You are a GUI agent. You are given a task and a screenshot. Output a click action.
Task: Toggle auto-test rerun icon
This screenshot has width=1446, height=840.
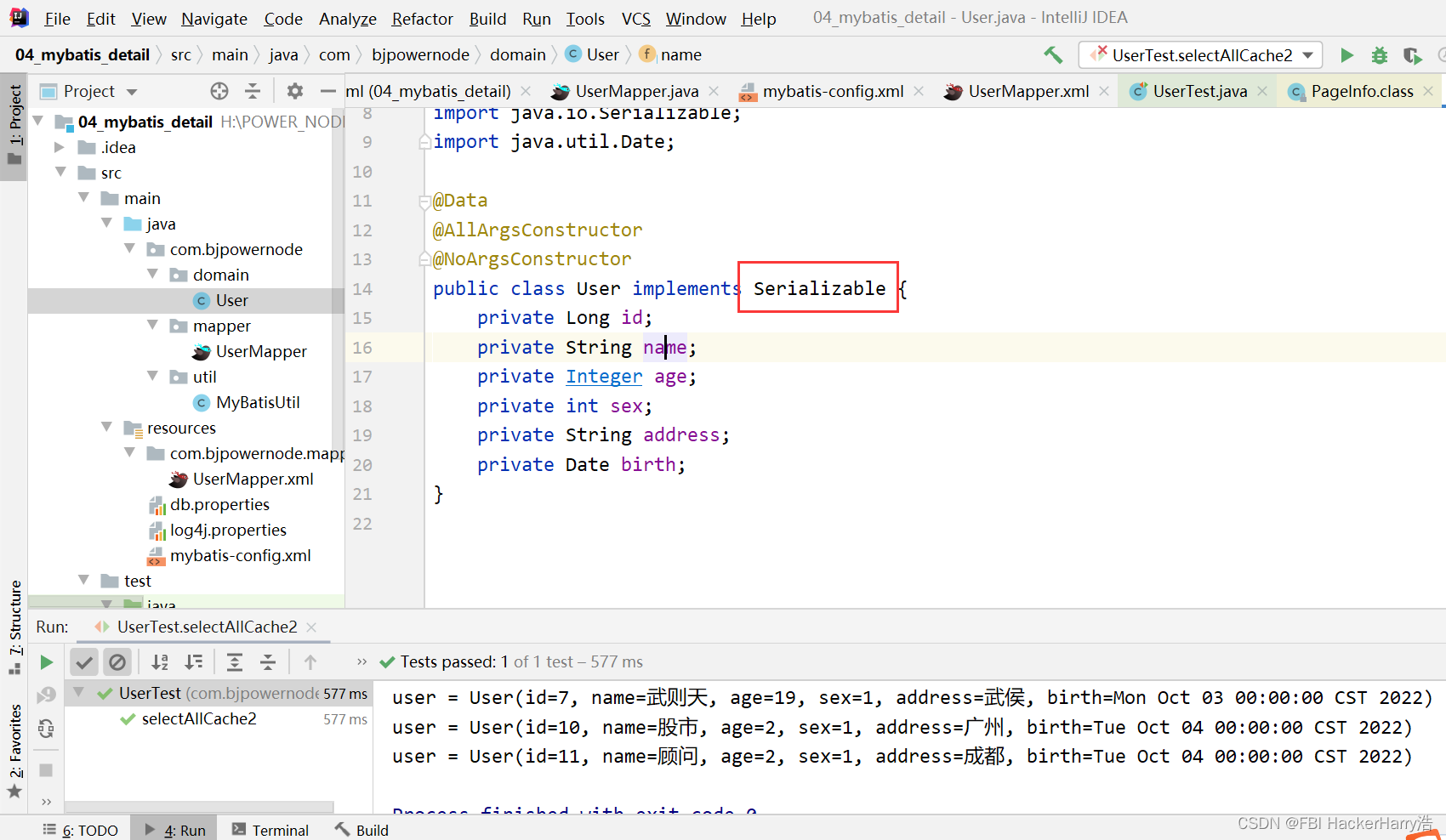(x=47, y=729)
